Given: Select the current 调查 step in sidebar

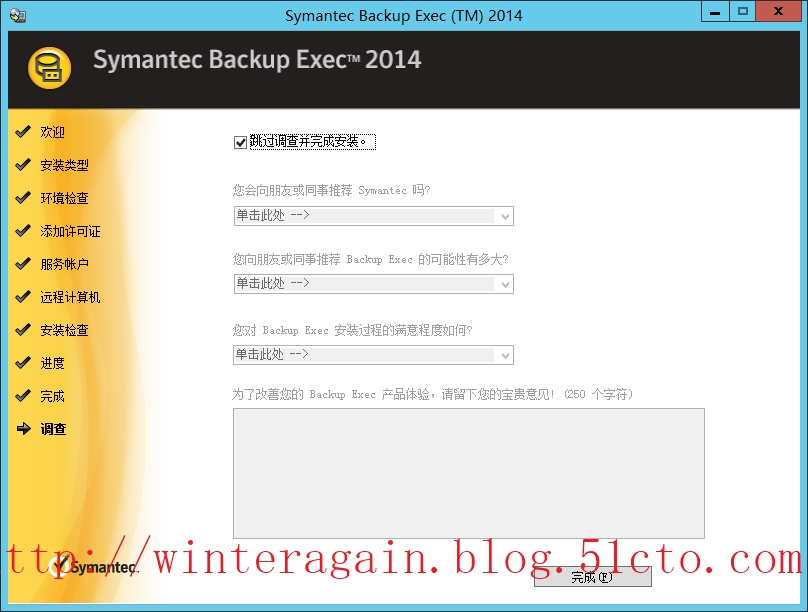Looking at the screenshot, I should [x=54, y=429].
